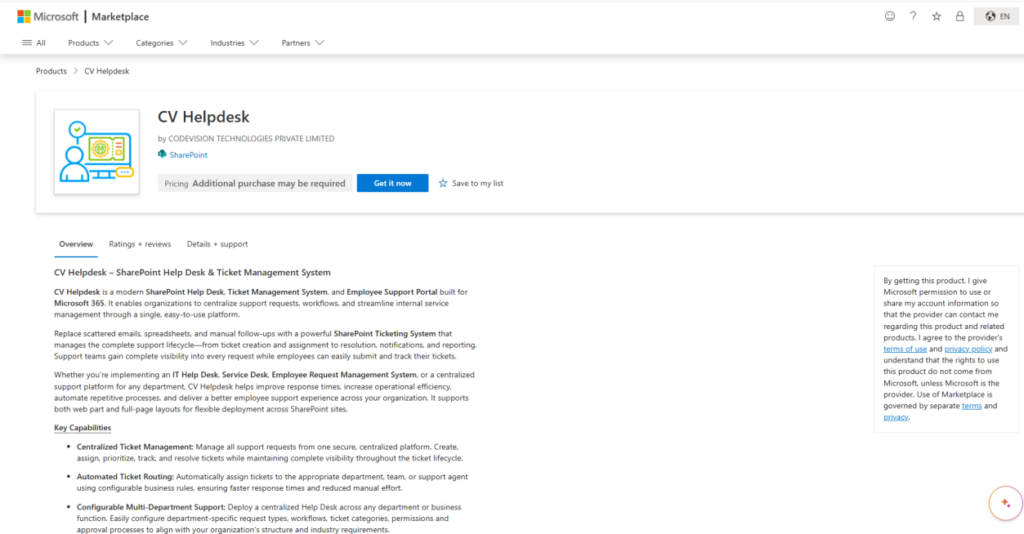Click the CV Helpdesk title heading
Viewport: 1024px width, 534px height.
[203, 117]
